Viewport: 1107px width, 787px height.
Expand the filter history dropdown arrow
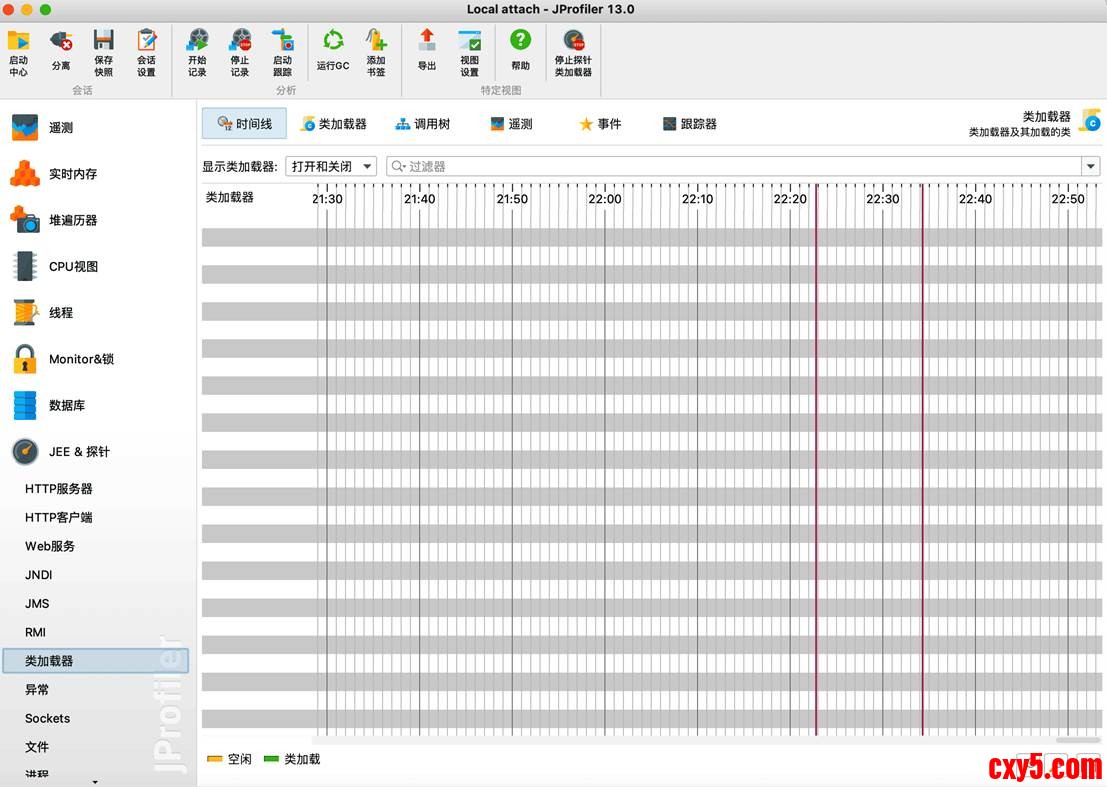click(x=1091, y=167)
